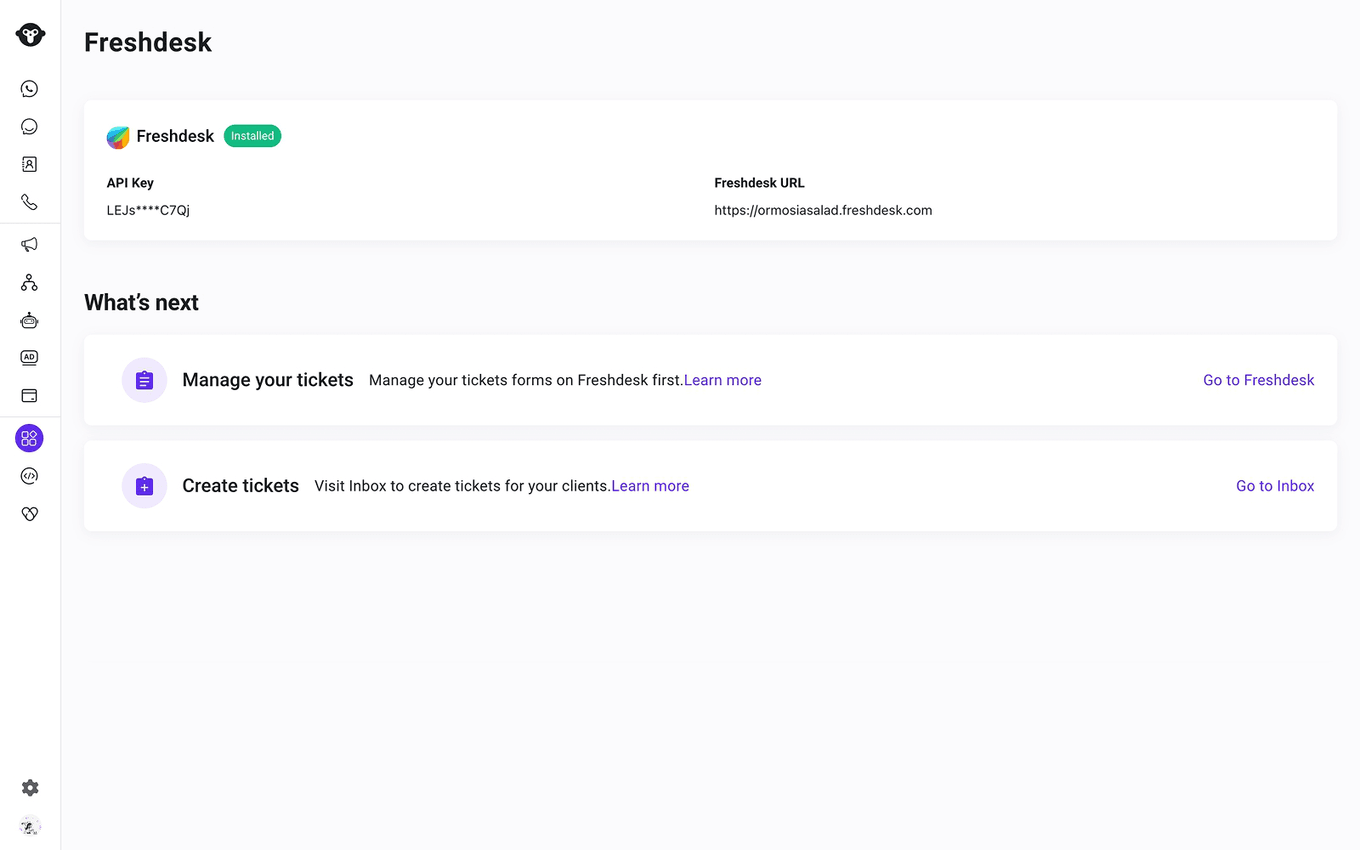Open the chat bubble icon in the sidebar

[x=29, y=127]
